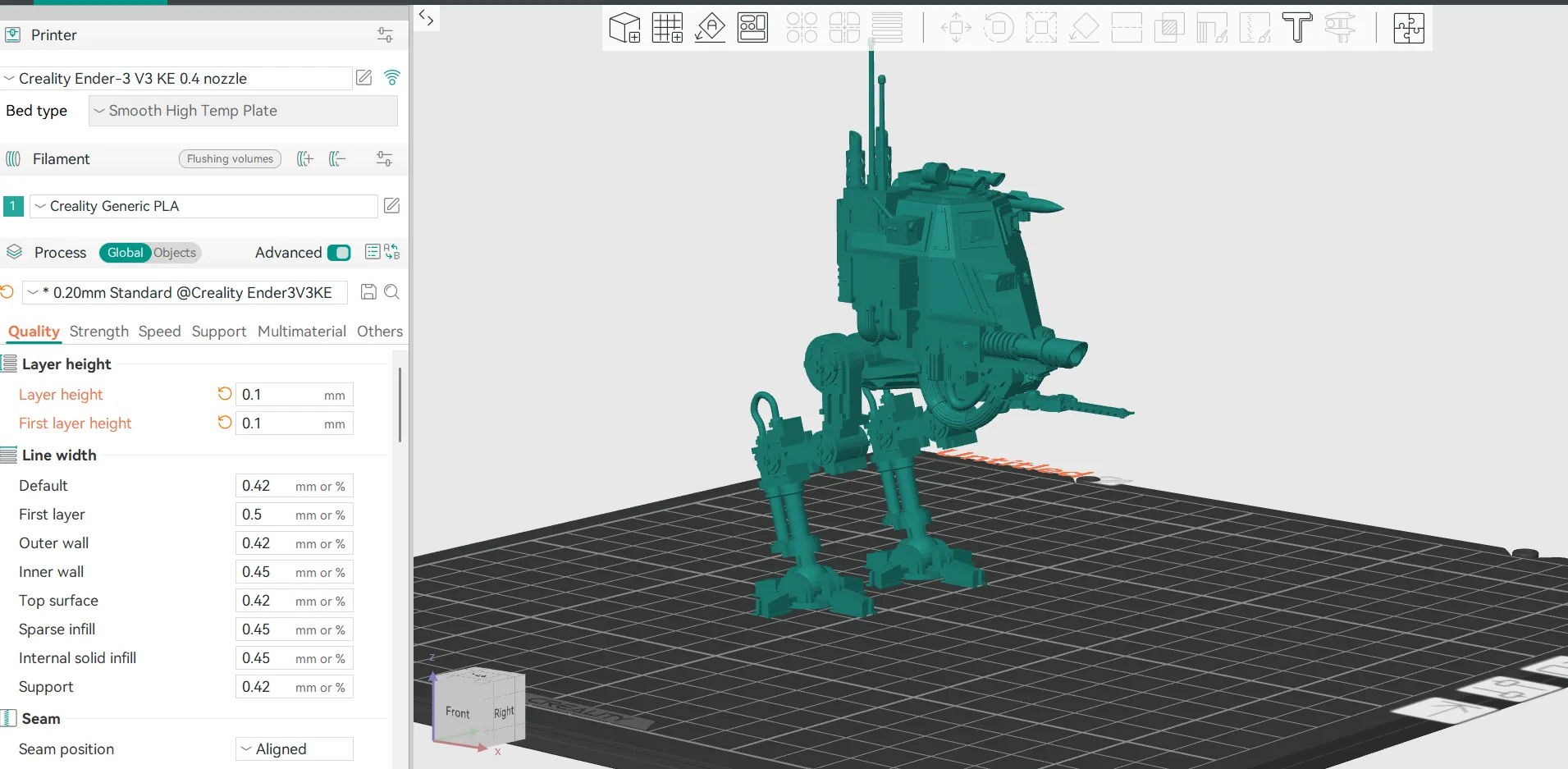This screenshot has height=769, width=1568.
Task: Click the Inner wall line width field
Action: 295,572
